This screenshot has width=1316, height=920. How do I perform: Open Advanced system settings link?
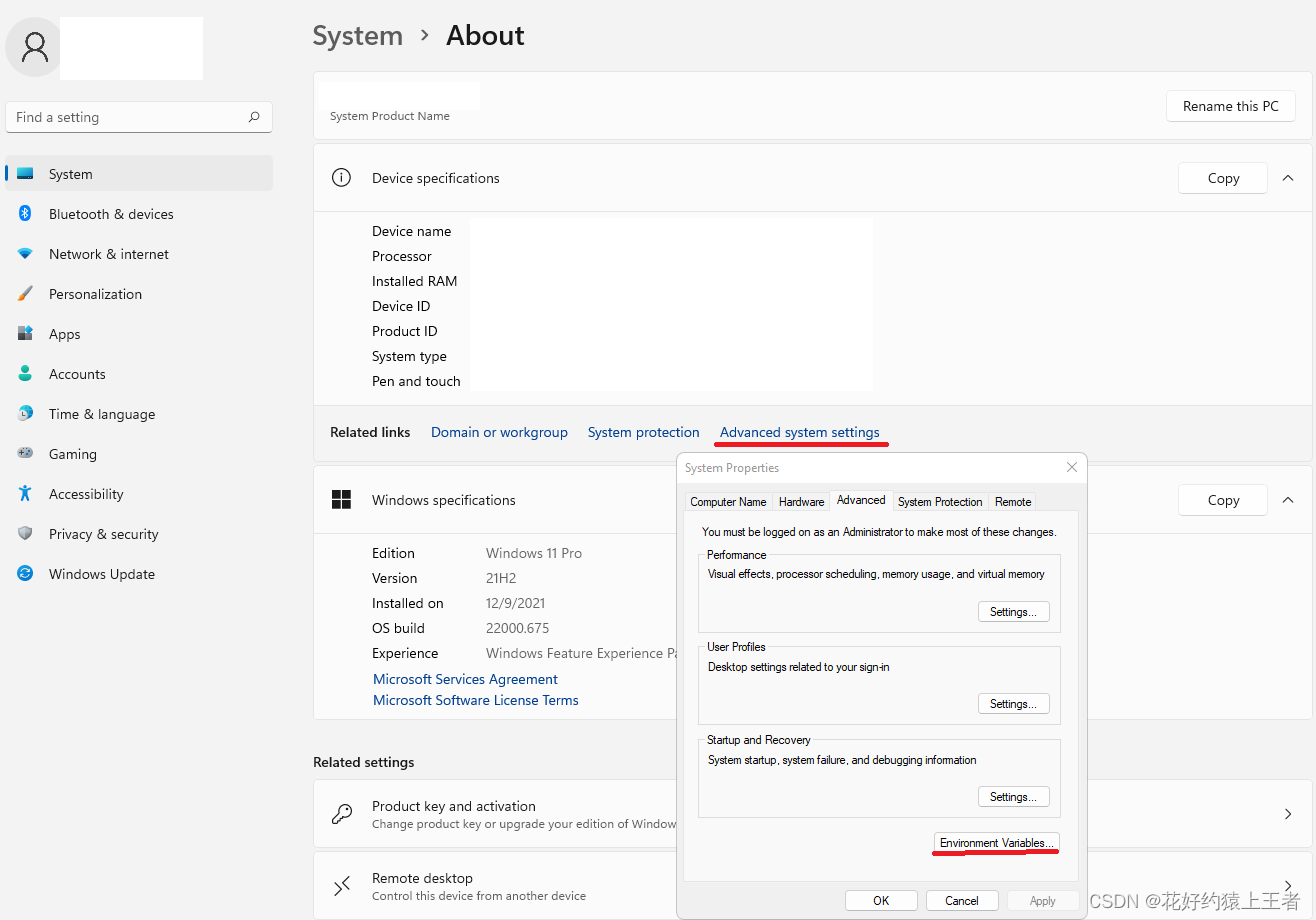[x=800, y=432]
